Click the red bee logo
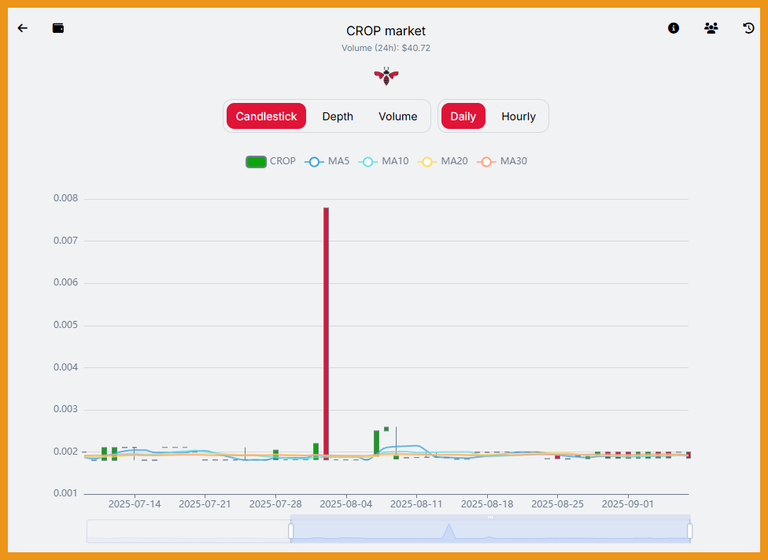The width and height of the screenshot is (768, 560). [x=386, y=76]
